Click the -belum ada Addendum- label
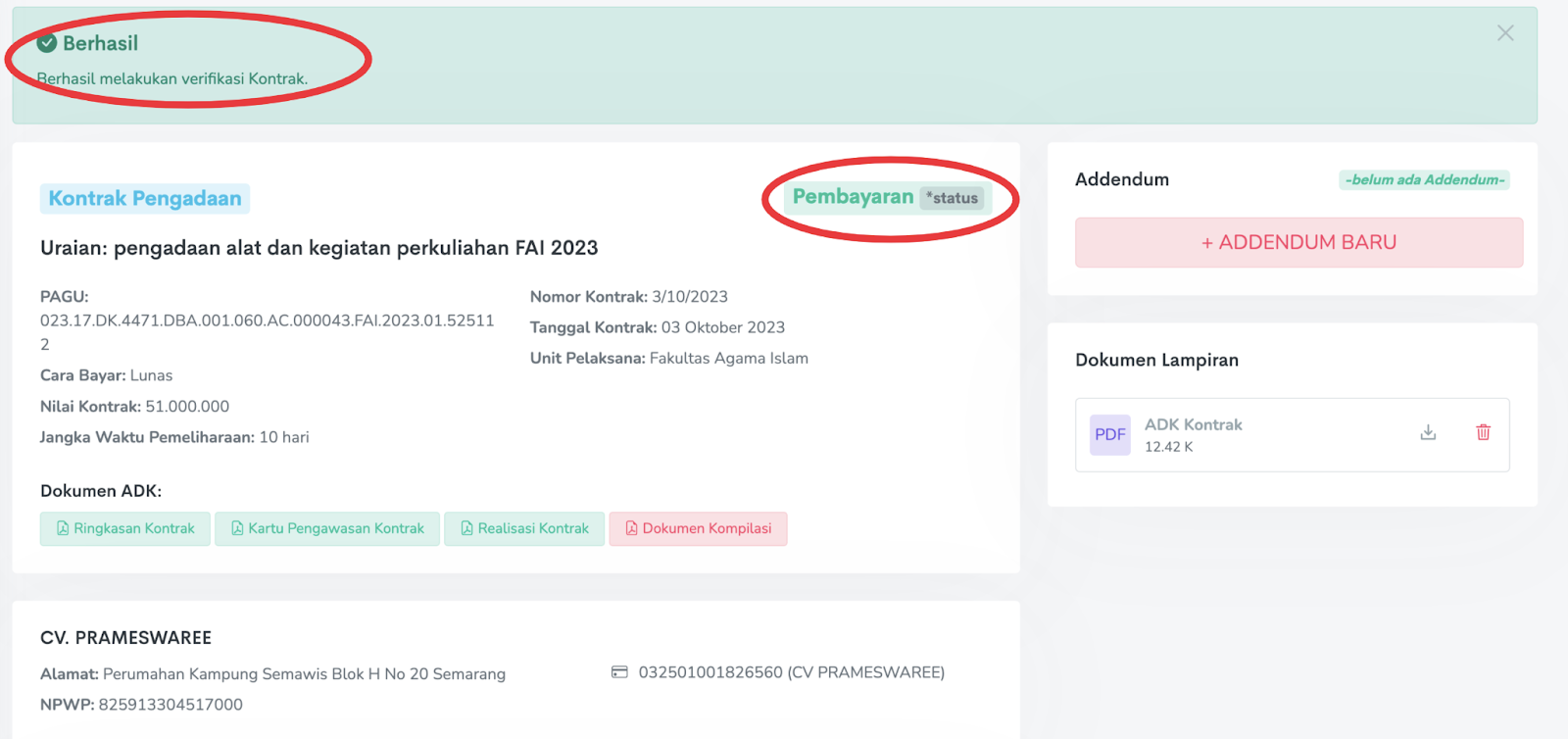Image resolution: width=1568 pixels, height=739 pixels. pyautogui.click(x=1425, y=179)
